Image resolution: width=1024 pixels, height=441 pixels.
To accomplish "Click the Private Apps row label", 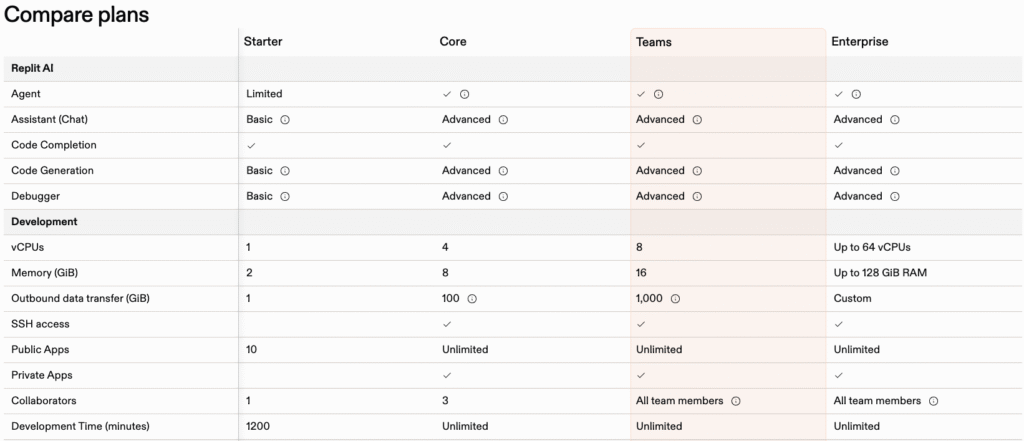I will pos(42,375).
